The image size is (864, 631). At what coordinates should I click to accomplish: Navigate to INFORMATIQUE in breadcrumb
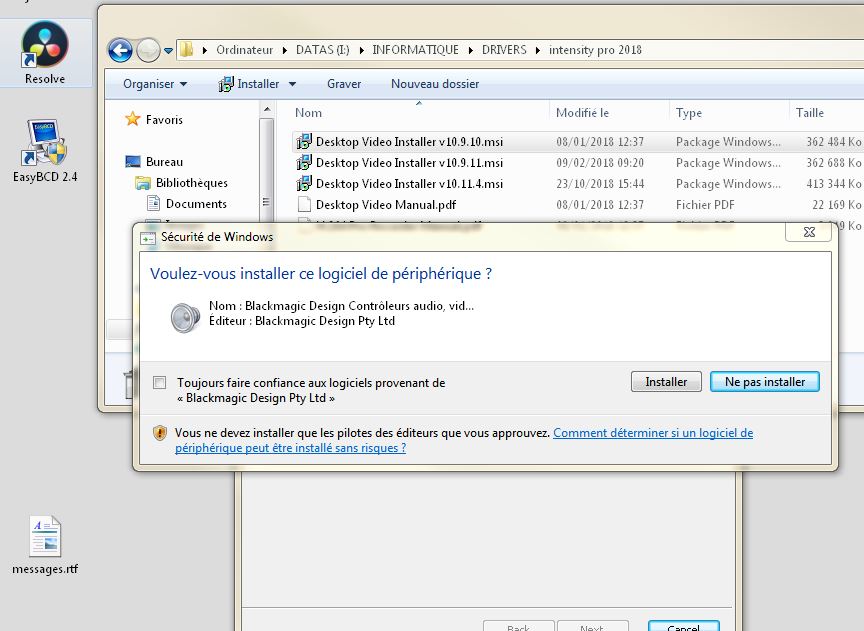point(415,50)
